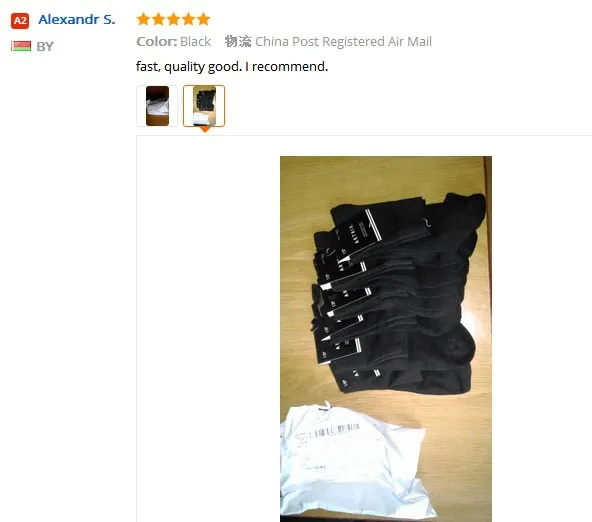
Task: Click the orange arrow under selected thumbnail
Action: (204, 129)
